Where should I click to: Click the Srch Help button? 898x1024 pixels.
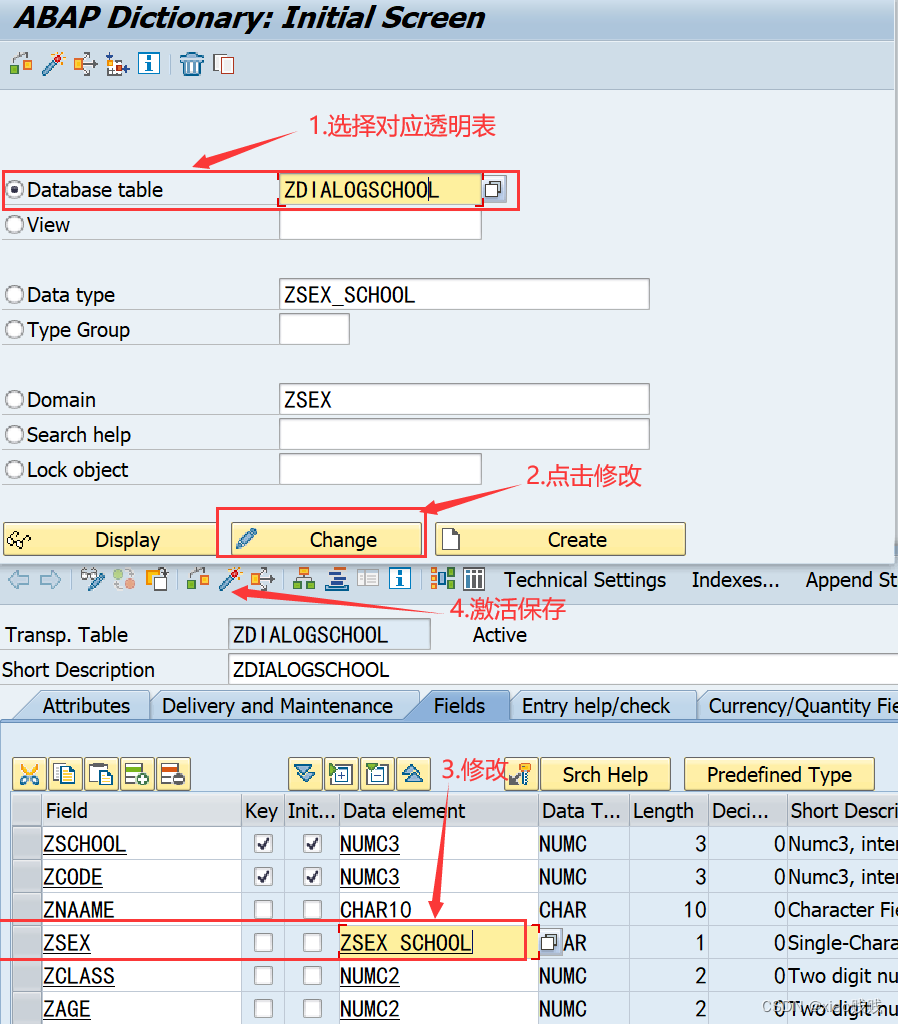tap(605, 774)
